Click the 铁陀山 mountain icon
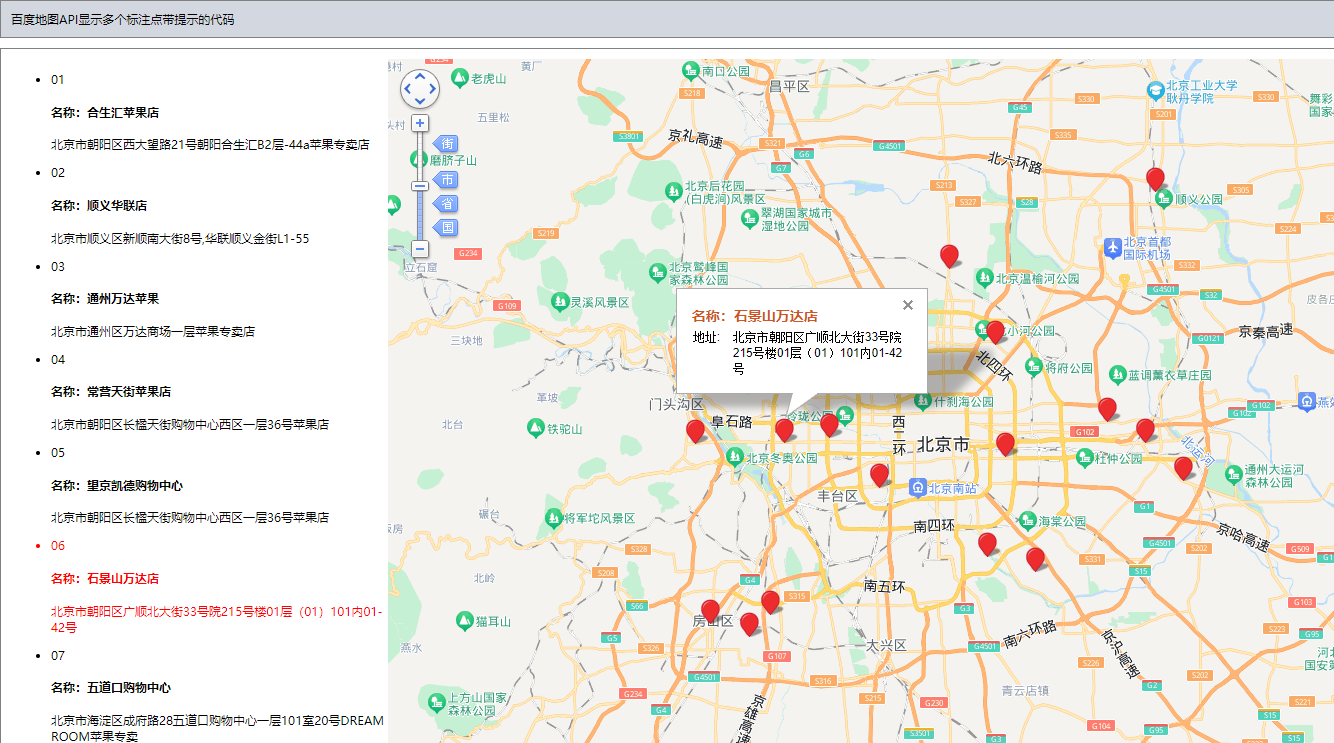Viewport: 1334px width, 743px height. [536, 428]
